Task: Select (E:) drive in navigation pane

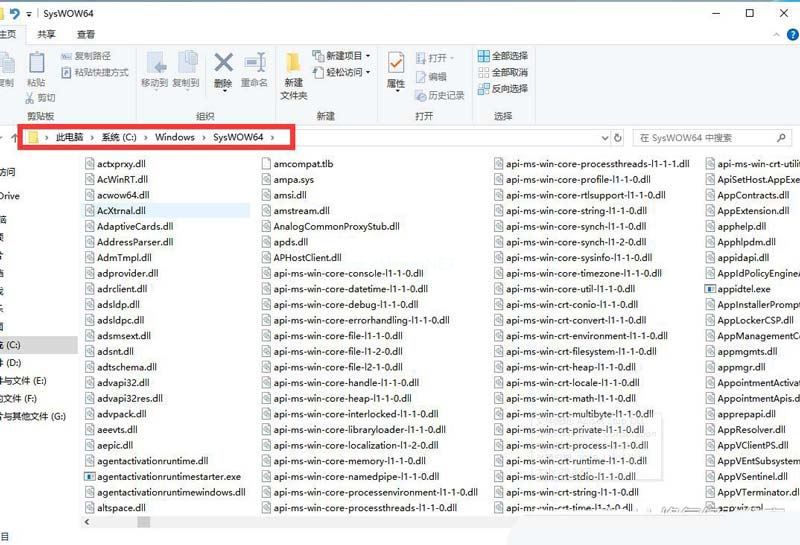Action: pyautogui.click(x=38, y=381)
